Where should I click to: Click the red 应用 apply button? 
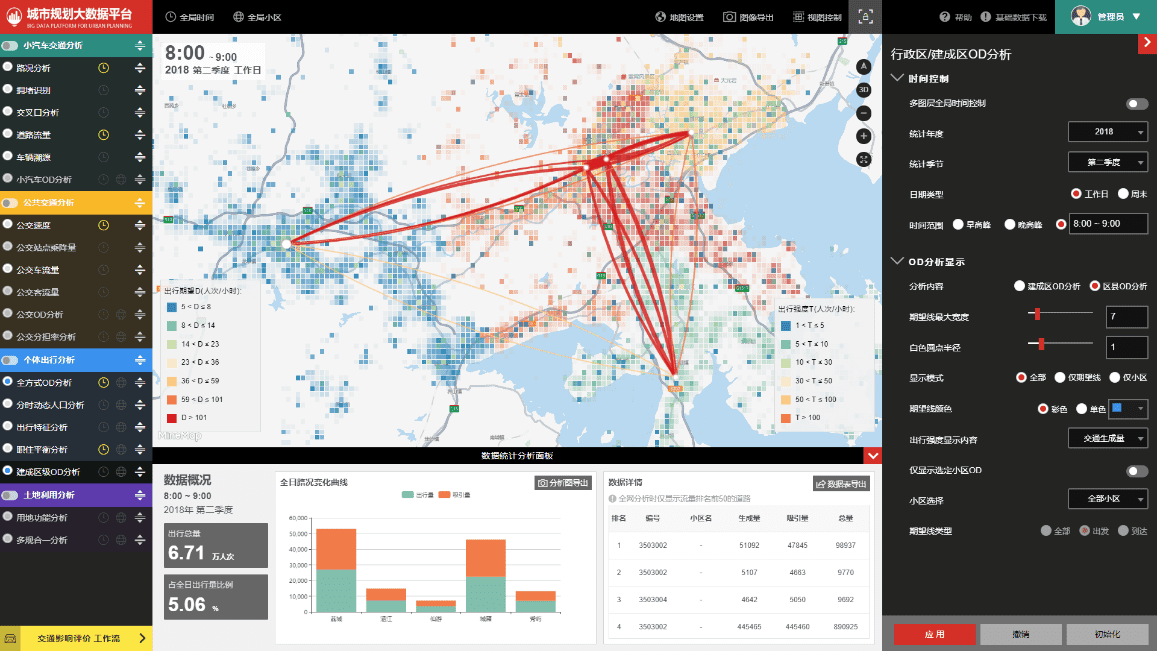click(934, 635)
